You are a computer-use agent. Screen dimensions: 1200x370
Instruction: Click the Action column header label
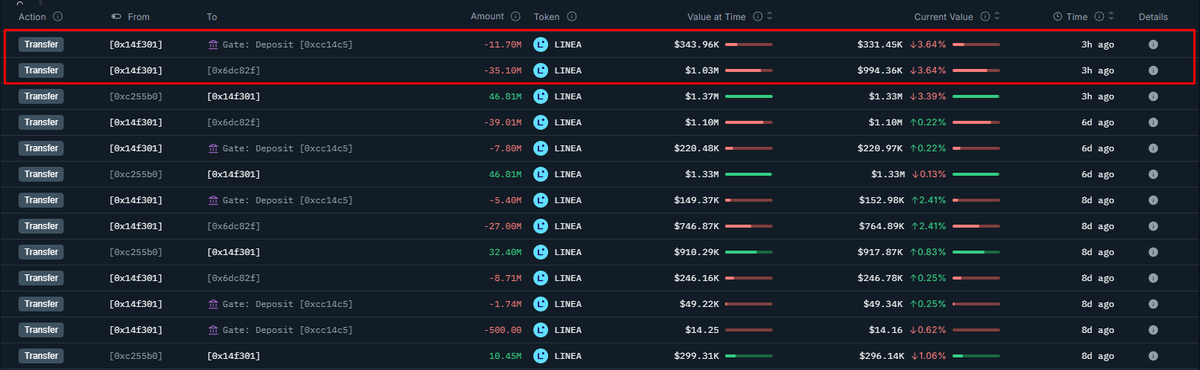point(32,17)
